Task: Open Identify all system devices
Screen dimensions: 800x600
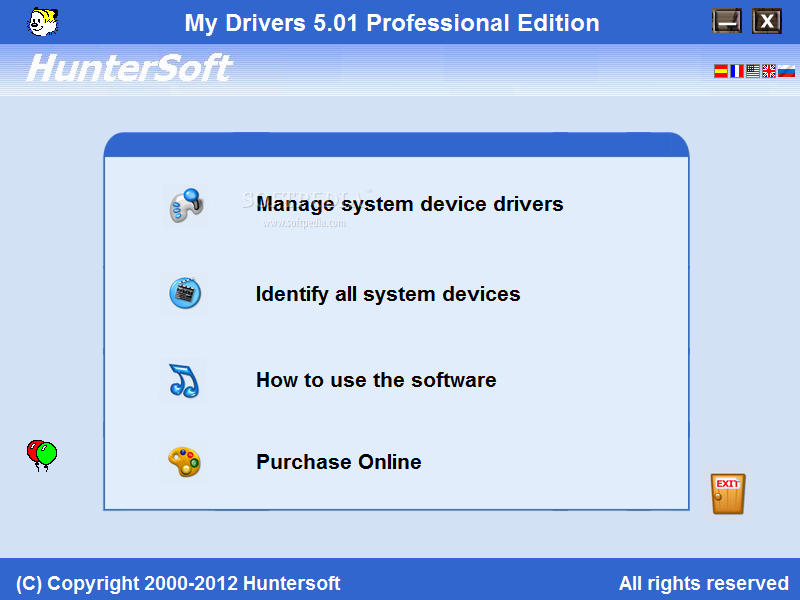Action: 388,294
